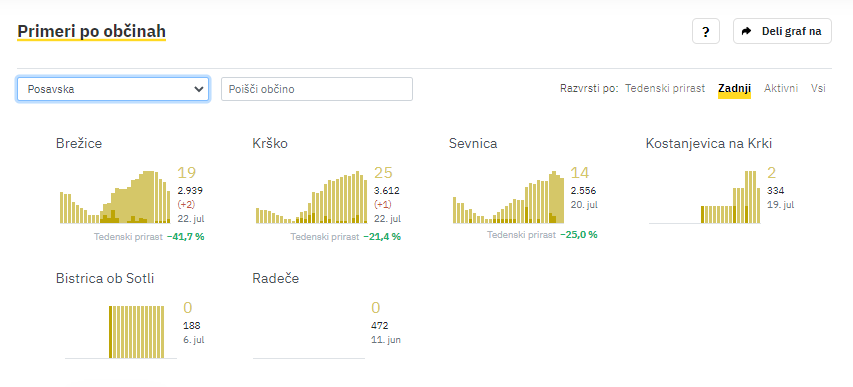Click the Deli graf na button
Viewport: 853px width, 387px height.
(x=782, y=31)
